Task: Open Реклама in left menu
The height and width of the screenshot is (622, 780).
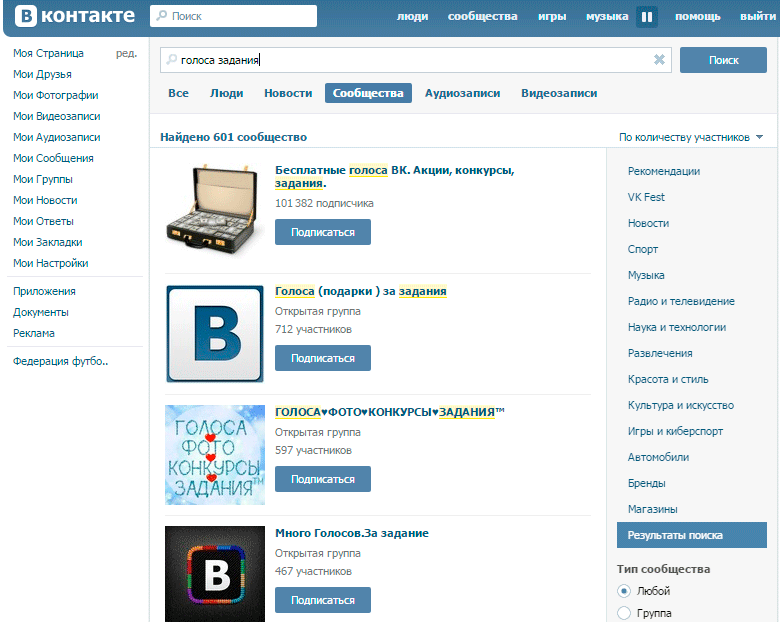Action: click(34, 333)
